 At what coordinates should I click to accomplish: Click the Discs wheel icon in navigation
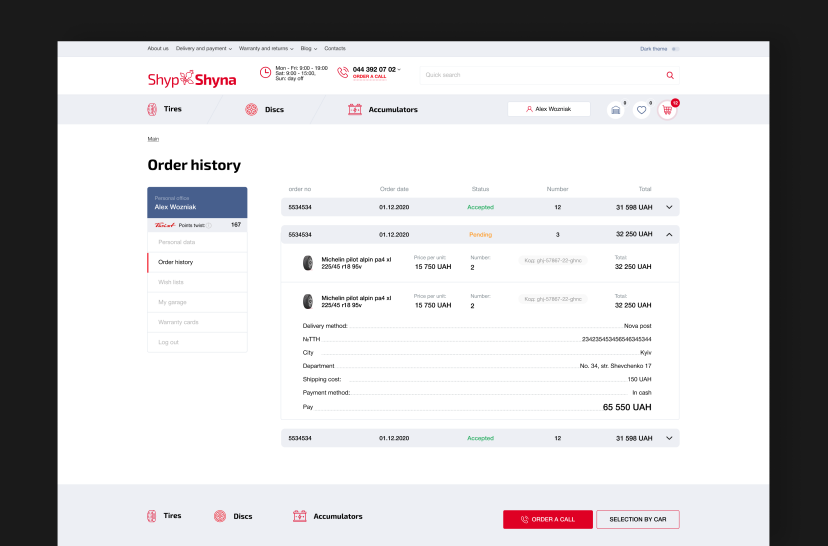point(251,109)
